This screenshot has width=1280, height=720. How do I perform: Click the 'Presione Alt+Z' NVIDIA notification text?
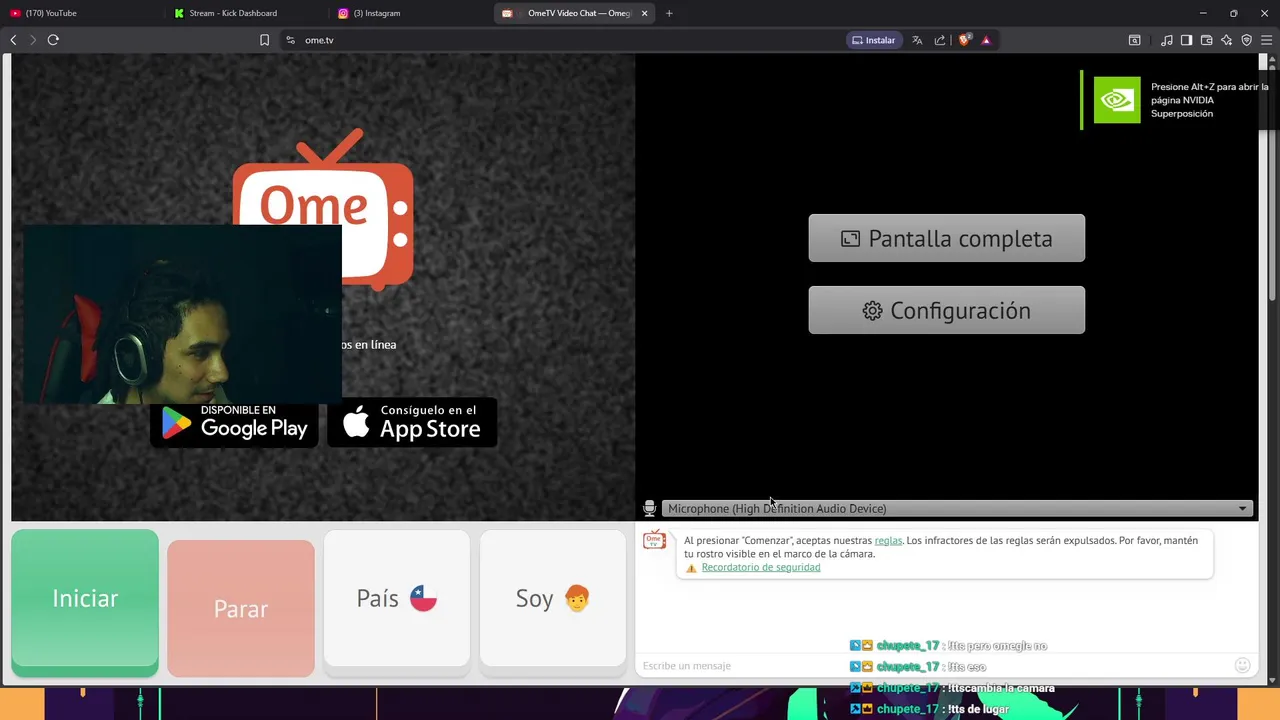tap(1209, 100)
